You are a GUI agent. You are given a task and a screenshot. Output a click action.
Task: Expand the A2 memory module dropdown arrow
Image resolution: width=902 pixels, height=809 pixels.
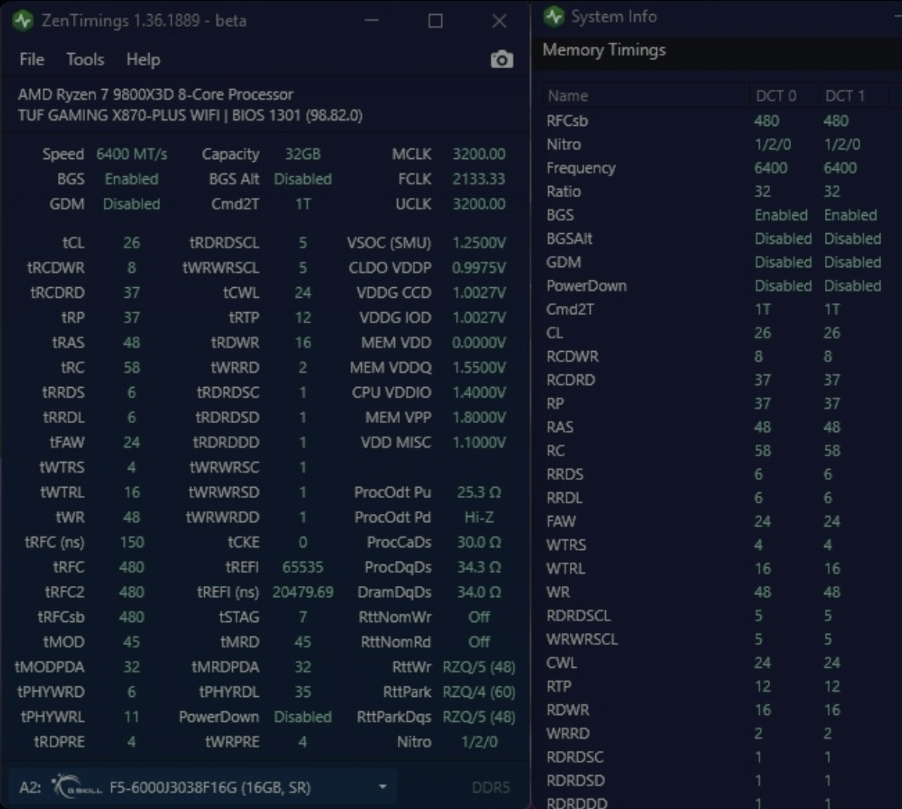(383, 787)
